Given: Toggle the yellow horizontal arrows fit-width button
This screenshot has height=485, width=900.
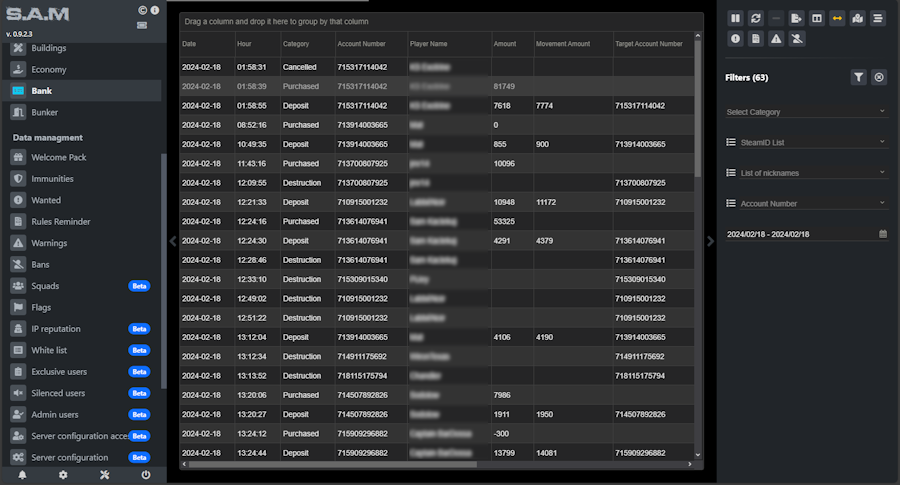Looking at the screenshot, I should coord(838,18).
